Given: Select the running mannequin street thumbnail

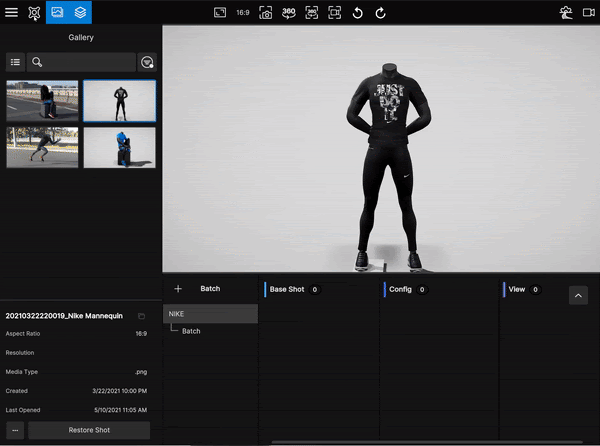Looking at the screenshot, I should point(42,147).
